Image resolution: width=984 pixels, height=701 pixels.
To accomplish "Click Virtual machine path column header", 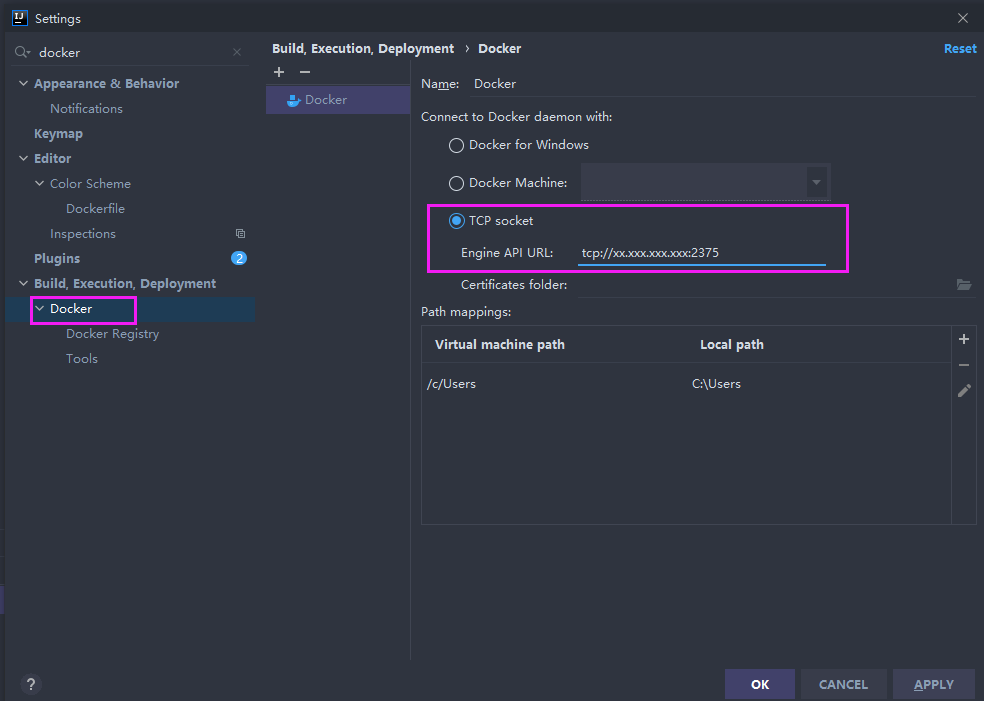I will [x=500, y=345].
